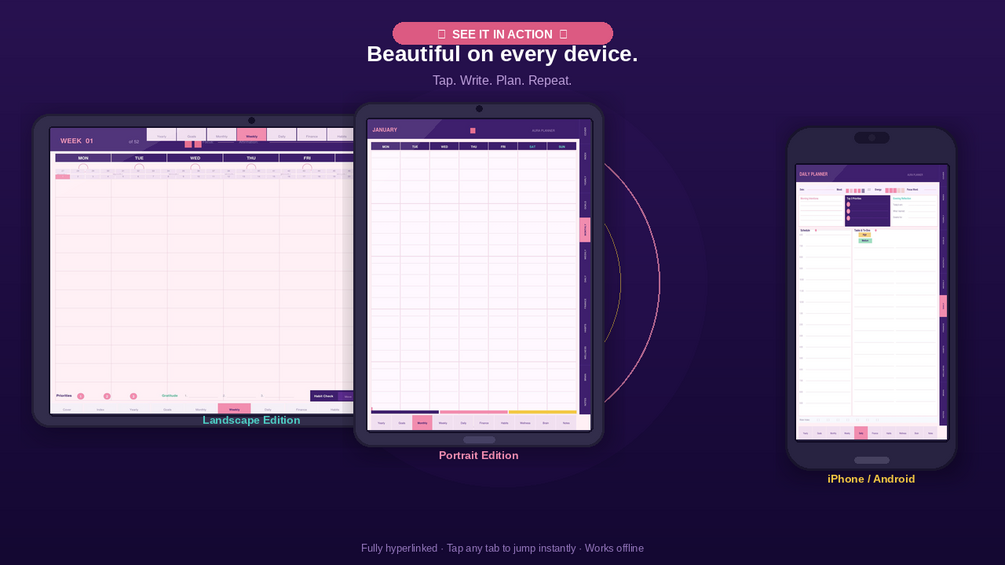This screenshot has height=565, width=1005.
Task: Click the Portrait Edition caption
Action: [x=479, y=455]
